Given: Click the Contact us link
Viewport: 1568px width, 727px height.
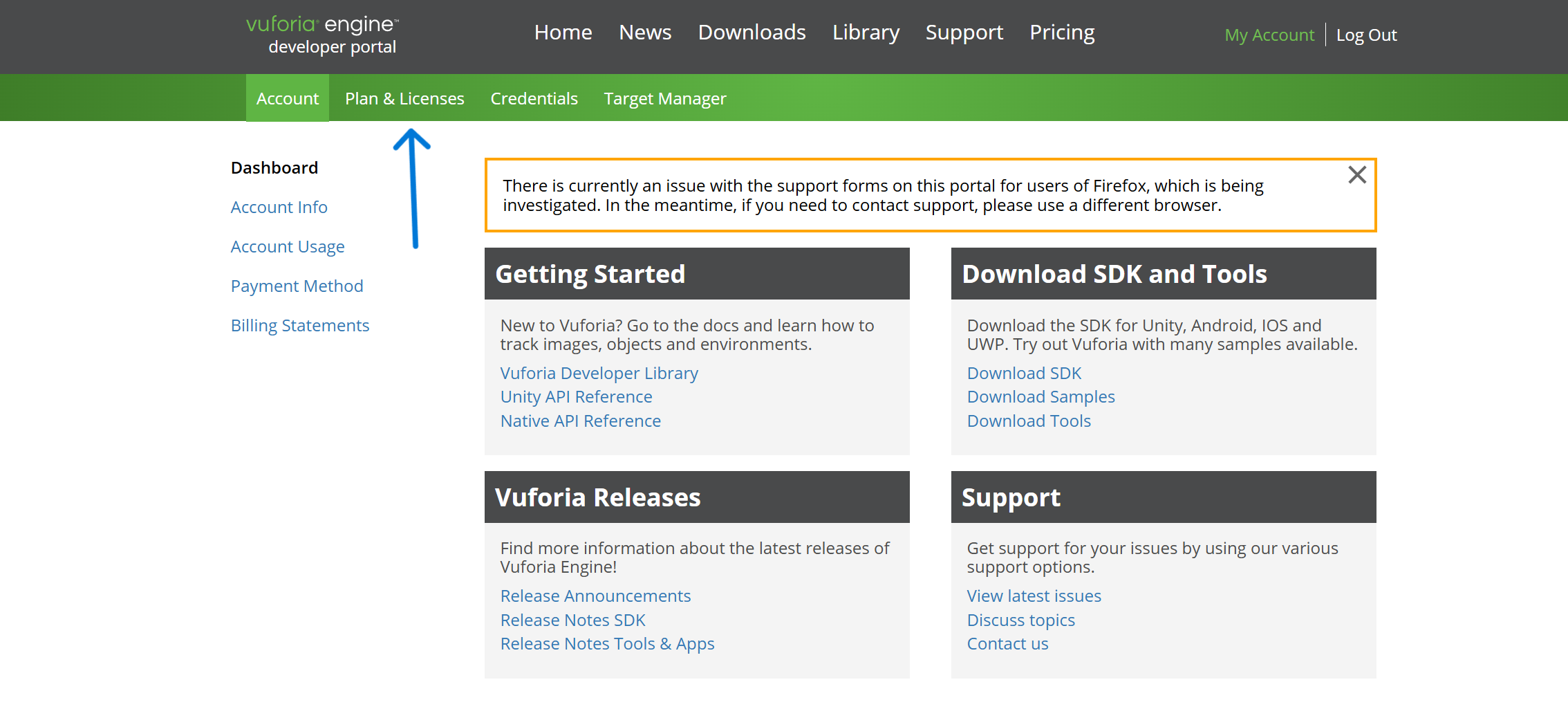Looking at the screenshot, I should coord(1007,644).
